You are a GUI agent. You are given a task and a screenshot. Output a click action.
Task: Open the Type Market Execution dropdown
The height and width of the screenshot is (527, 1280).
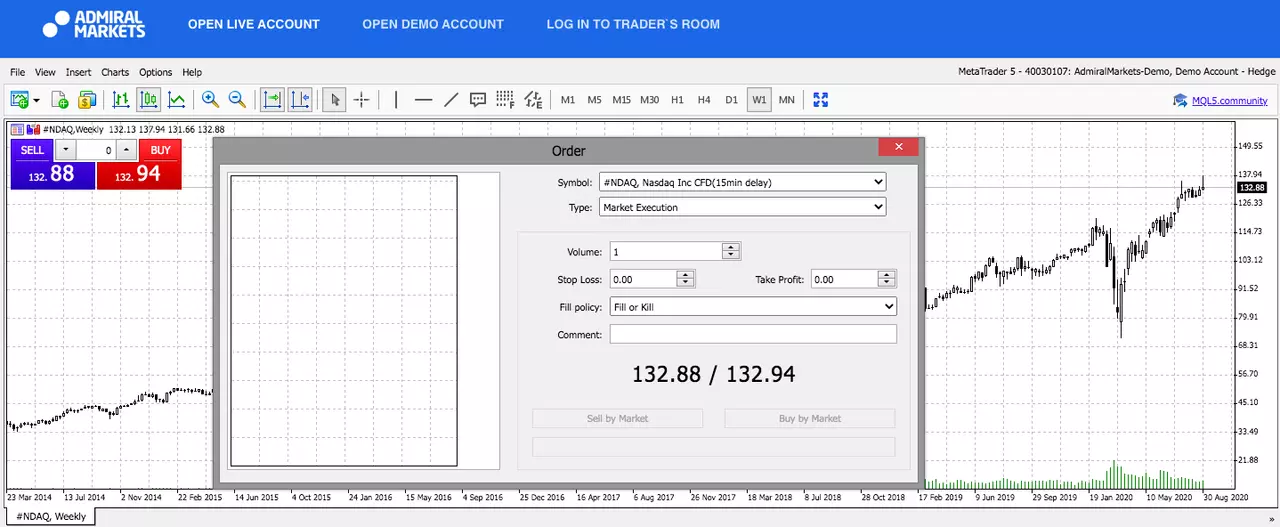742,207
